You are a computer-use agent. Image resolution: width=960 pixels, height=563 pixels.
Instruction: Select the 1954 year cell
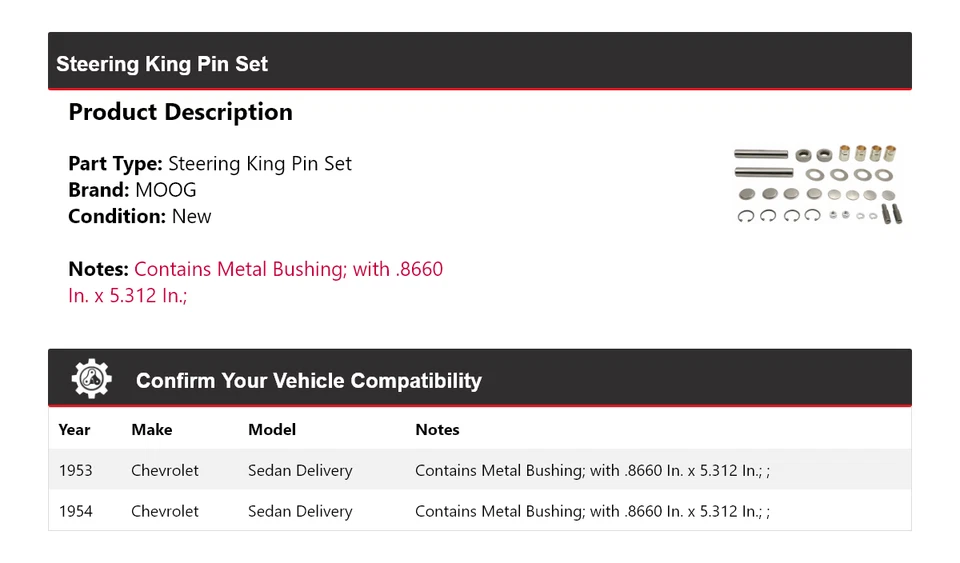point(75,511)
